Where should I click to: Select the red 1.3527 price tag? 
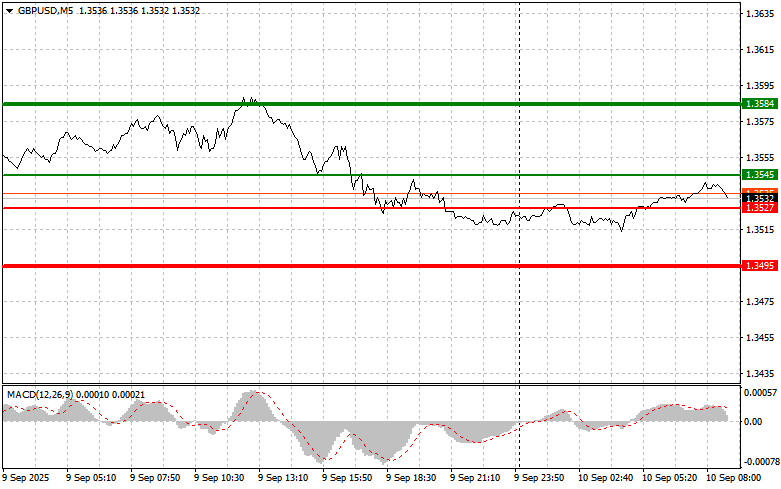[x=756, y=208]
